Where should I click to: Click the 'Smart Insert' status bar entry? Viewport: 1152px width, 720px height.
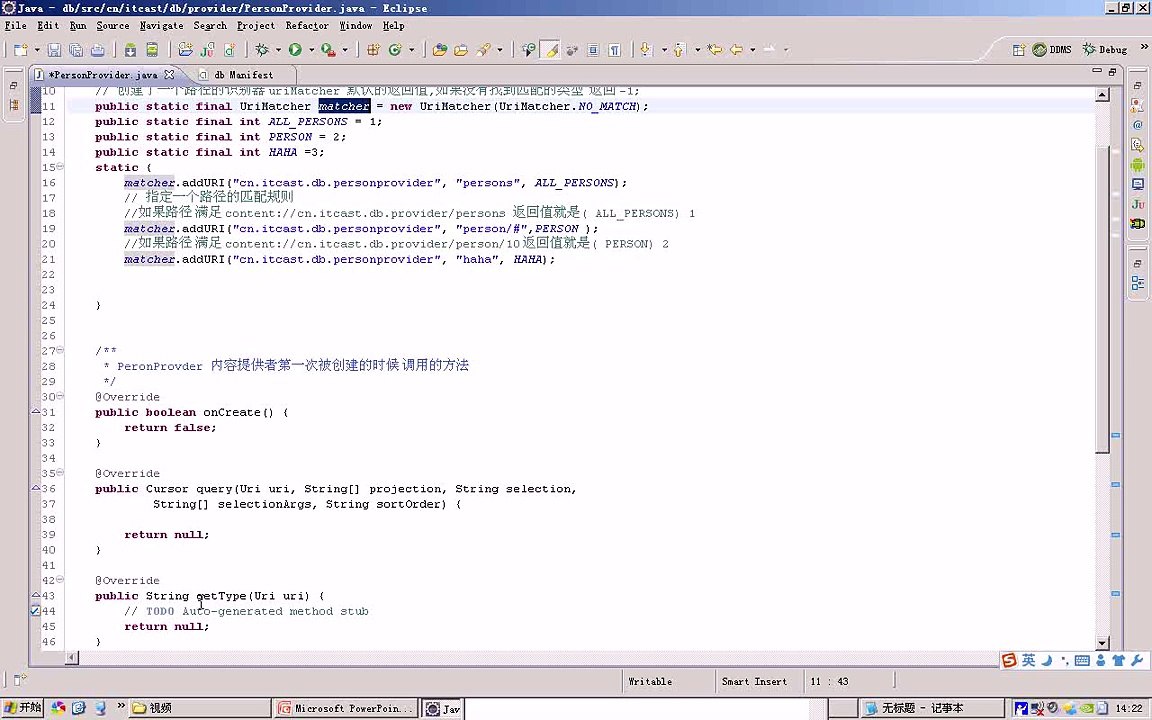(x=754, y=682)
